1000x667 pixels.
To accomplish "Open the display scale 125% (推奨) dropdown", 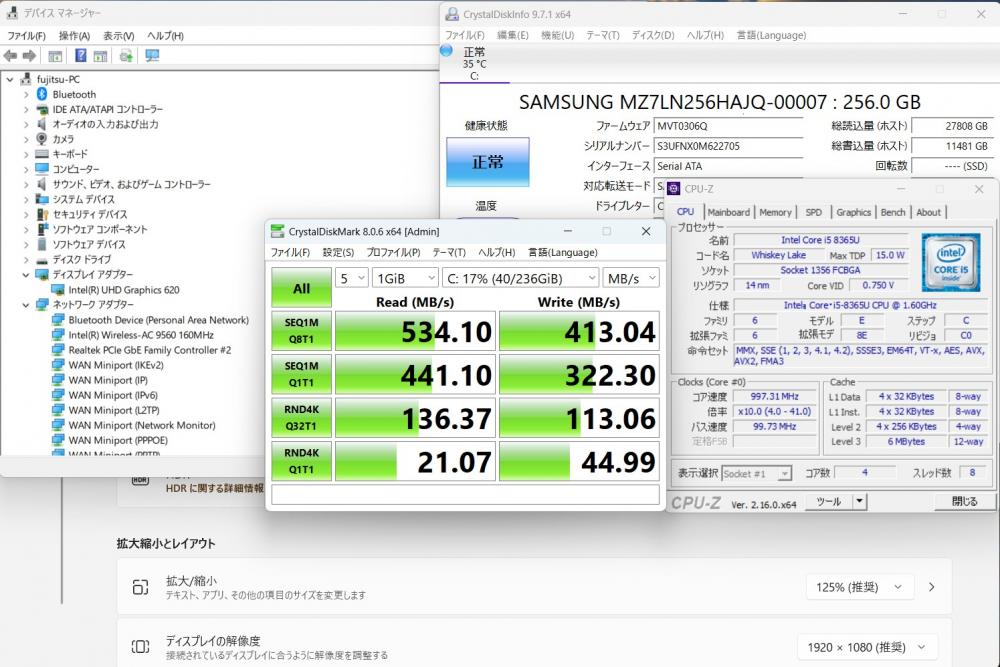I will (x=859, y=587).
